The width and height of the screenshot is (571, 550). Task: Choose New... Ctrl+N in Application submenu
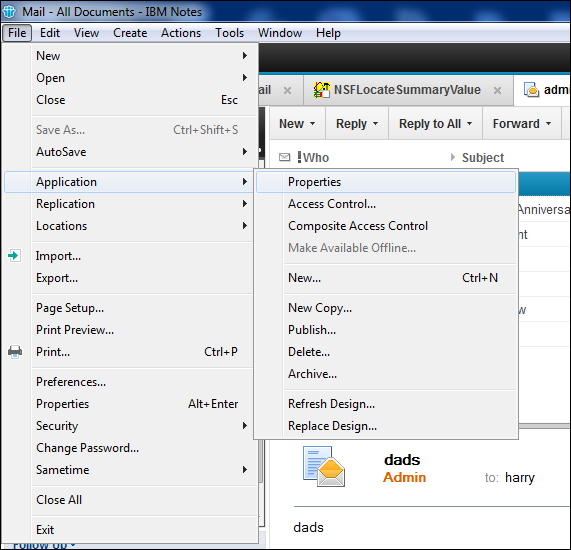coord(386,278)
